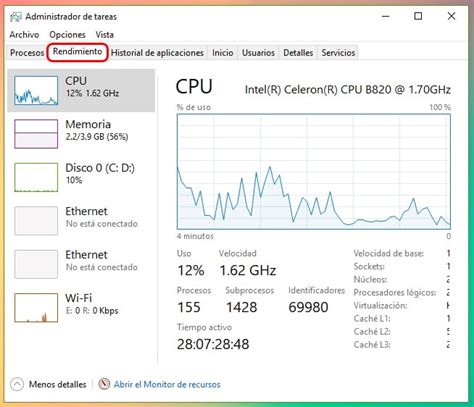Click the Wi-Fi E: 0 R: 0 Kbps text

point(92,311)
